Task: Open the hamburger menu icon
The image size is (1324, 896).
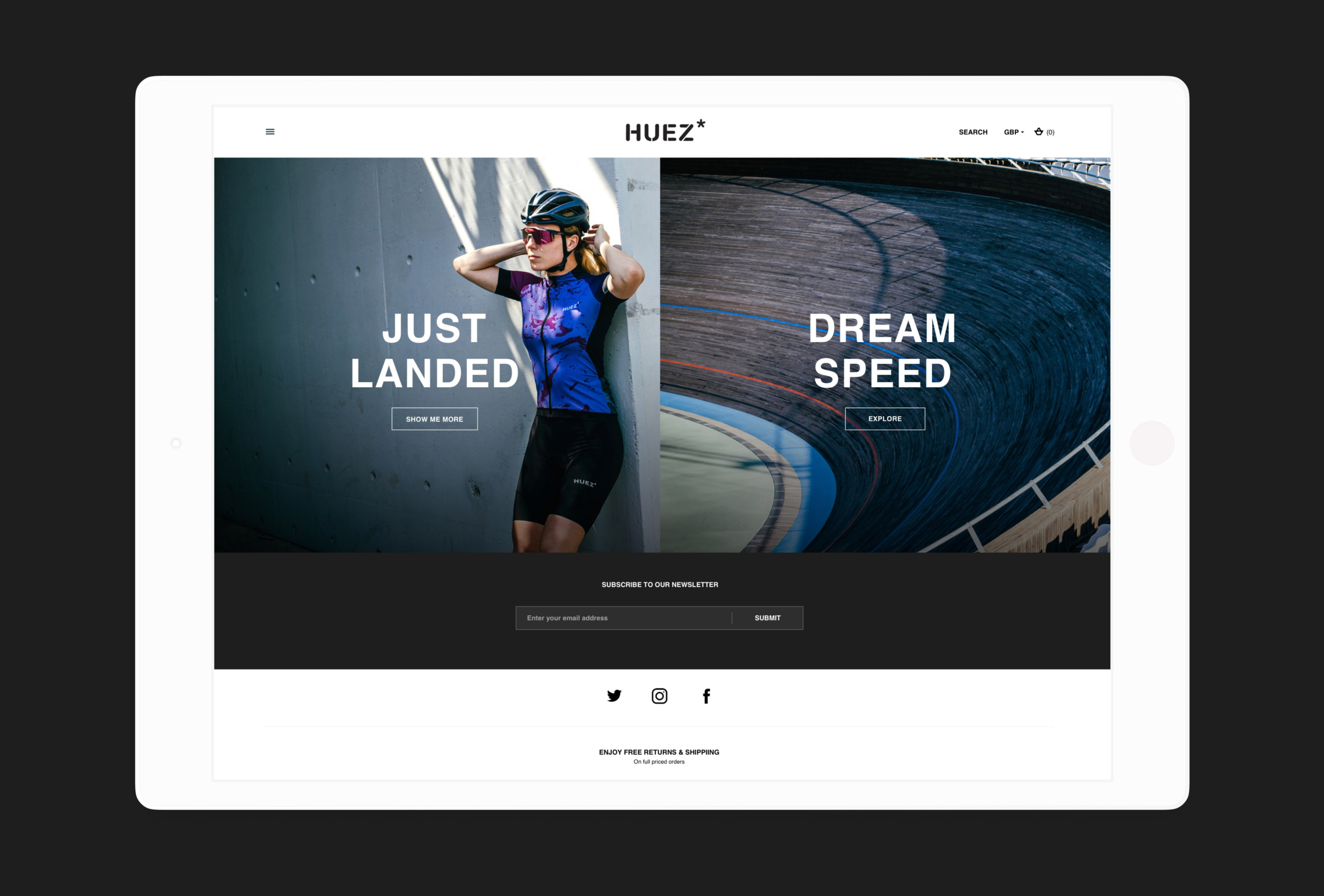Action: 270,131
